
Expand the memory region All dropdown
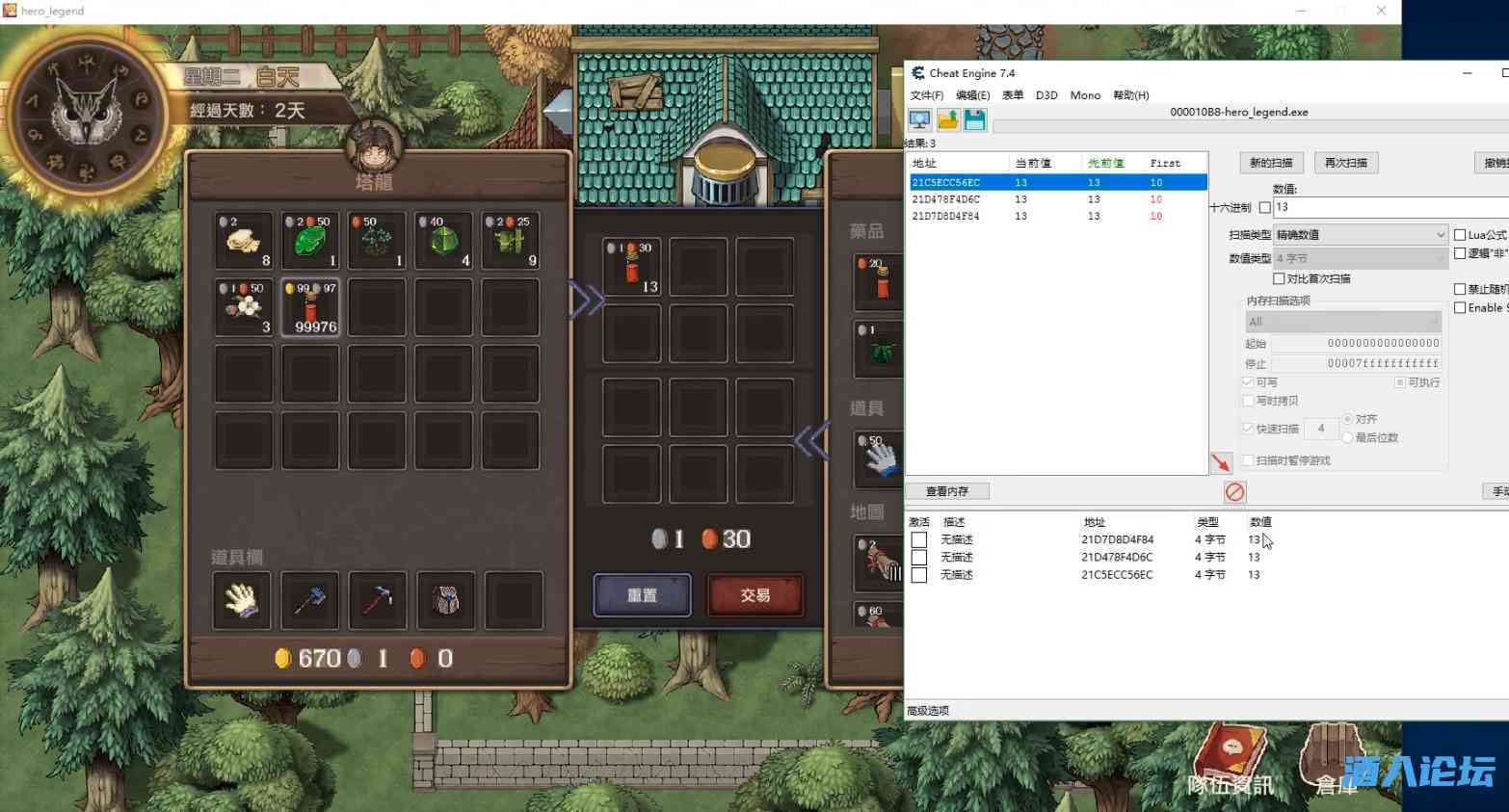tap(1342, 322)
